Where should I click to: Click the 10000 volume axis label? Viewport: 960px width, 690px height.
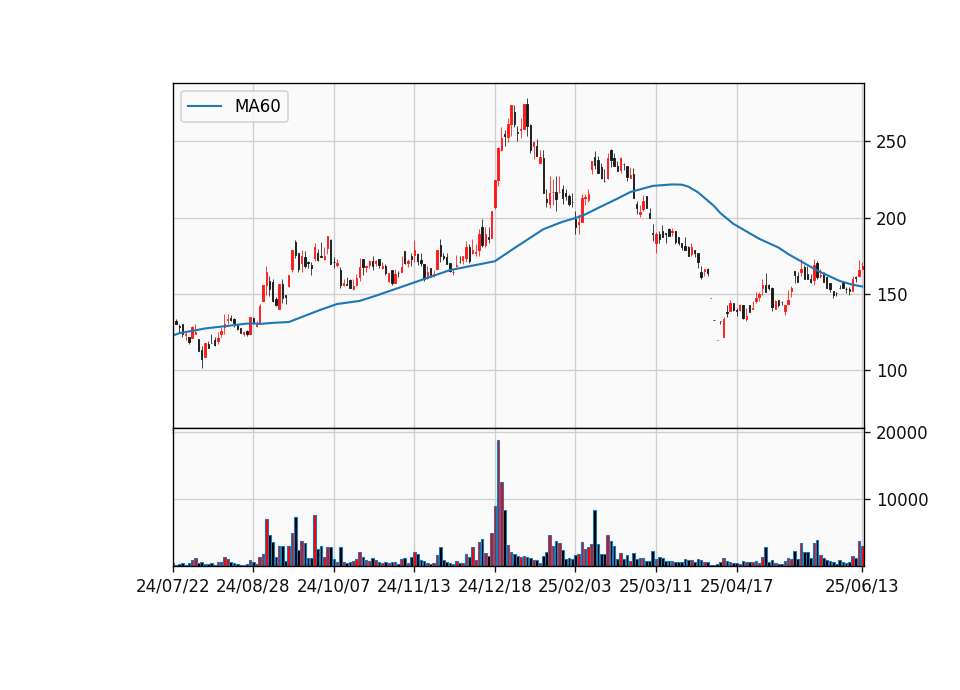pos(902,500)
